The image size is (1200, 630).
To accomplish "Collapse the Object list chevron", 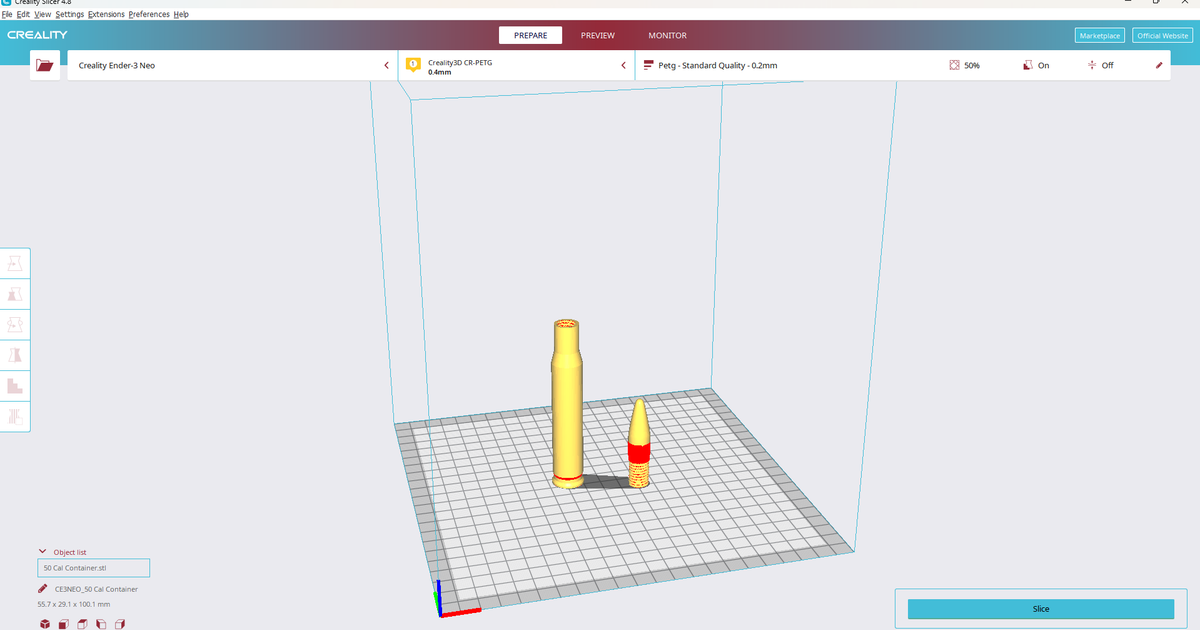I will click(42, 551).
